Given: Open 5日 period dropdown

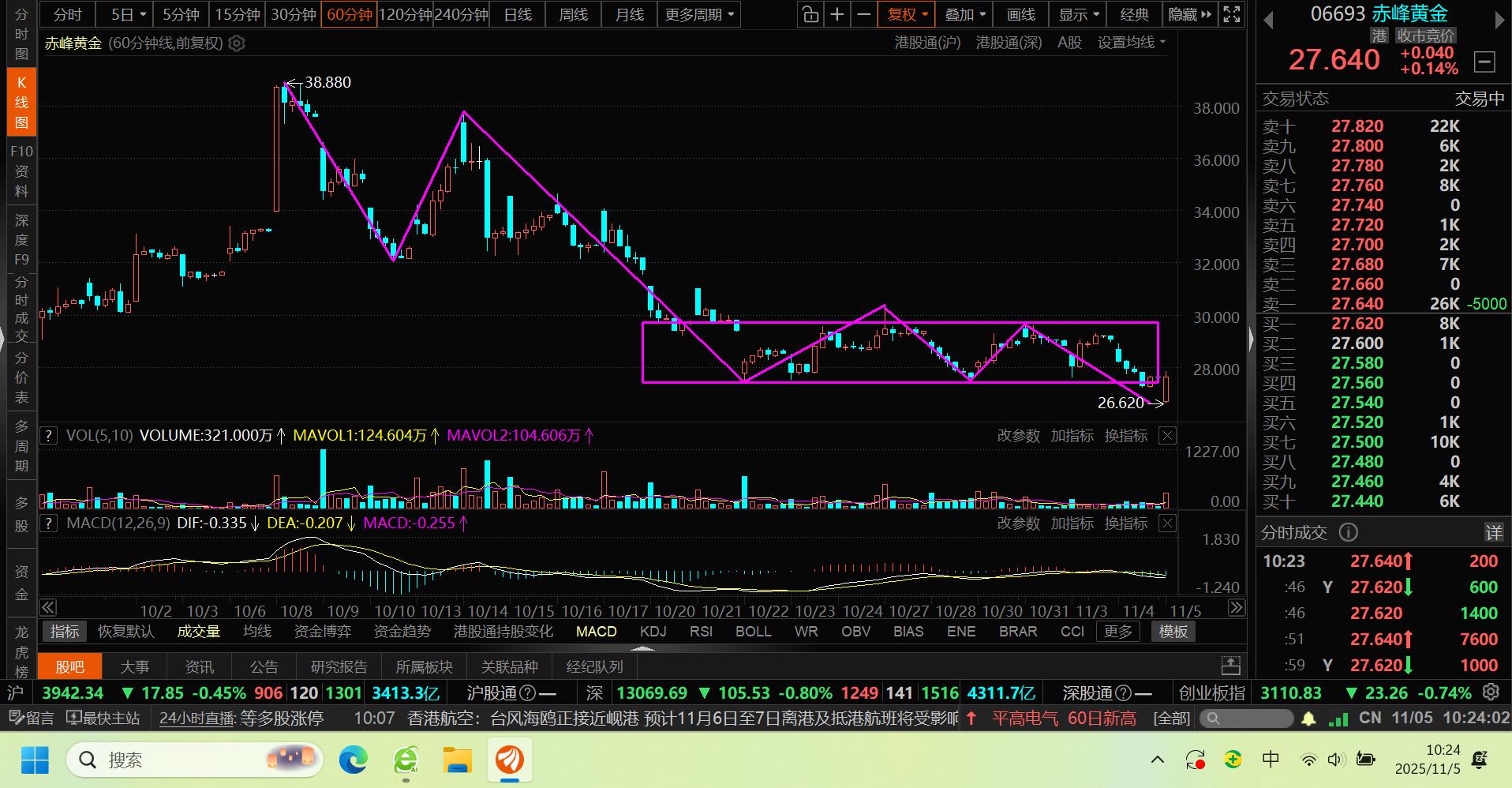Looking at the screenshot, I should pyautogui.click(x=128, y=14).
